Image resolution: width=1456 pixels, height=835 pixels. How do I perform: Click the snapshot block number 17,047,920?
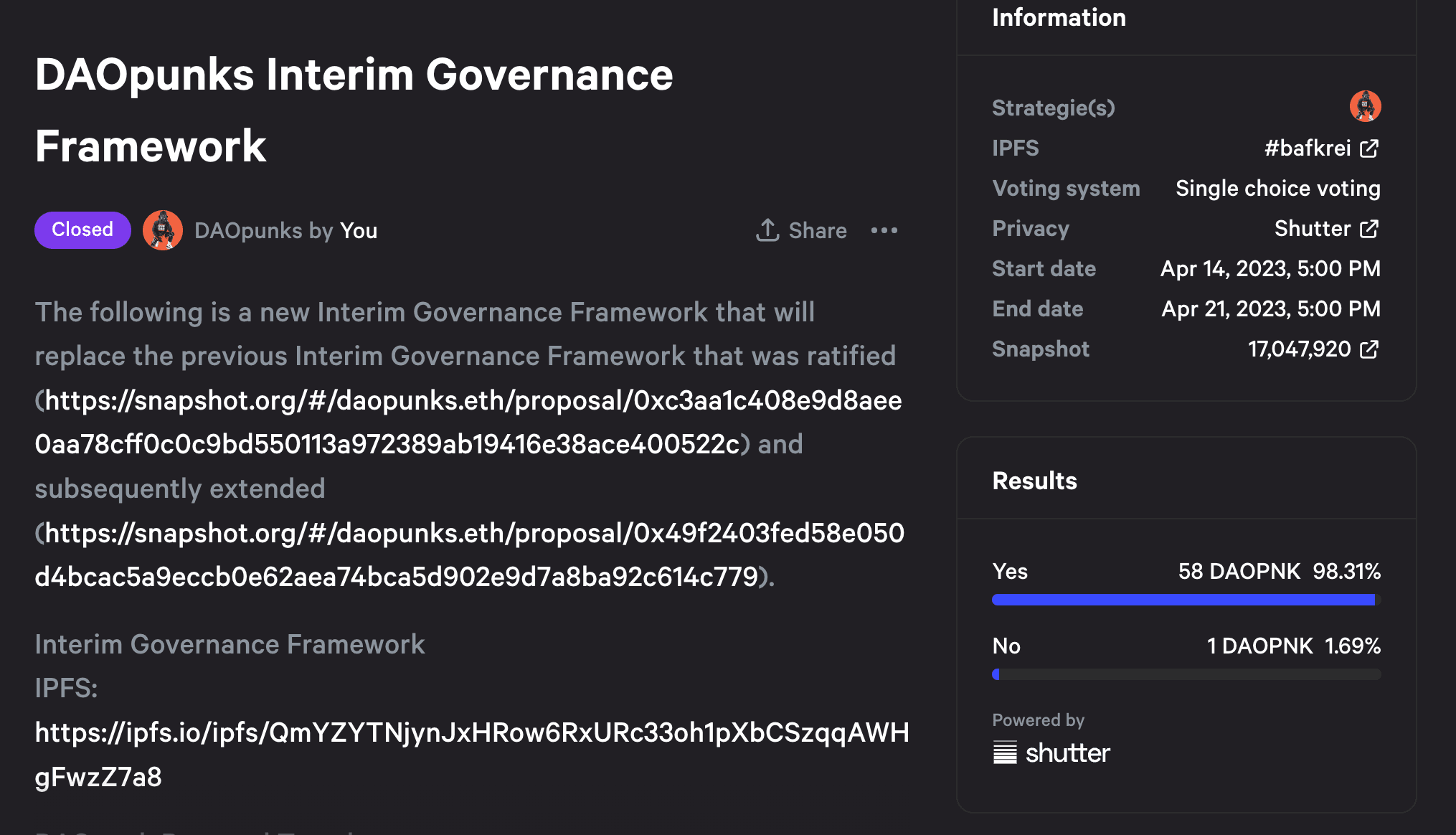pyautogui.click(x=1300, y=349)
